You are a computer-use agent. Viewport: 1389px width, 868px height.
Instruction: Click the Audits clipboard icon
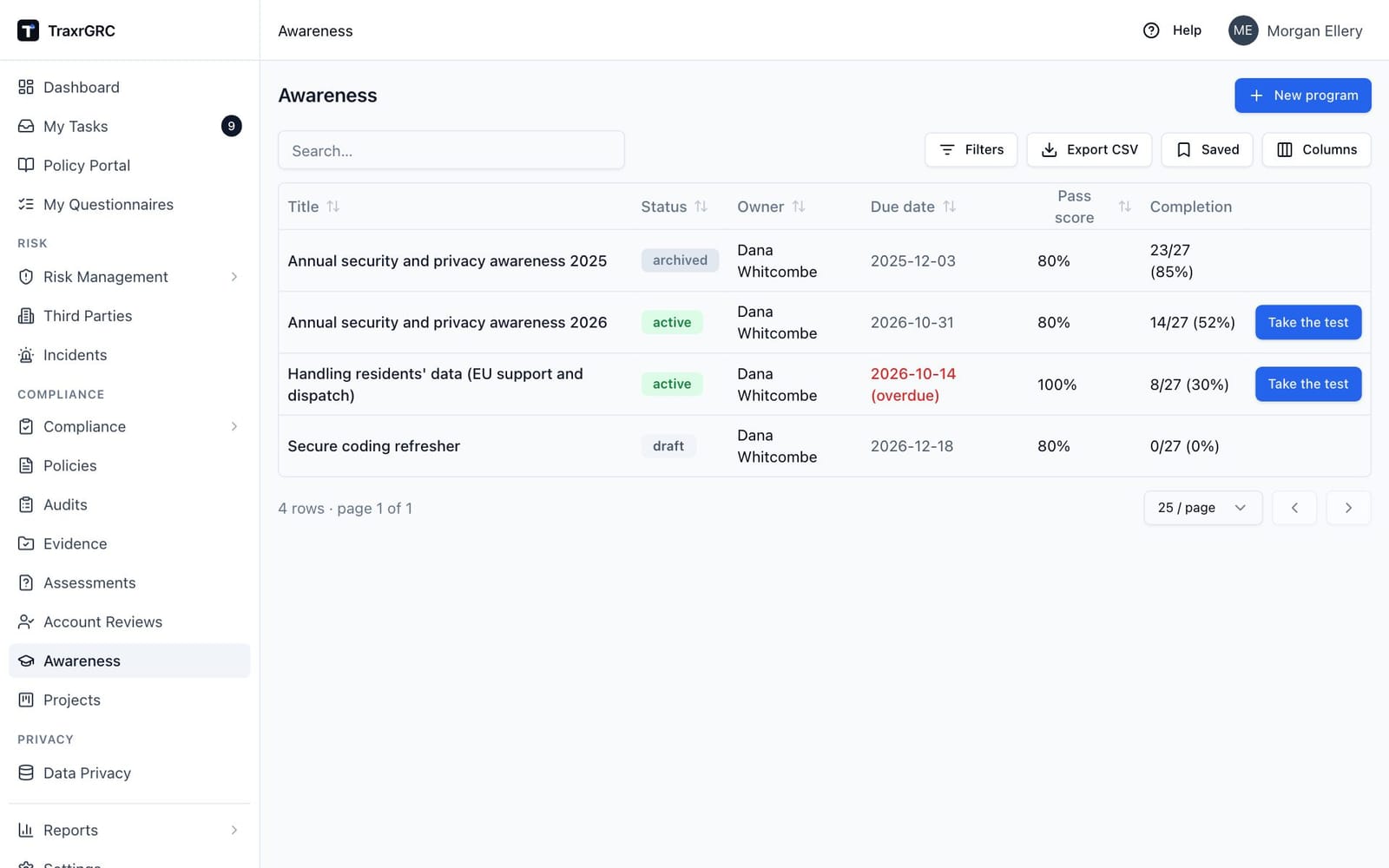[x=26, y=504]
